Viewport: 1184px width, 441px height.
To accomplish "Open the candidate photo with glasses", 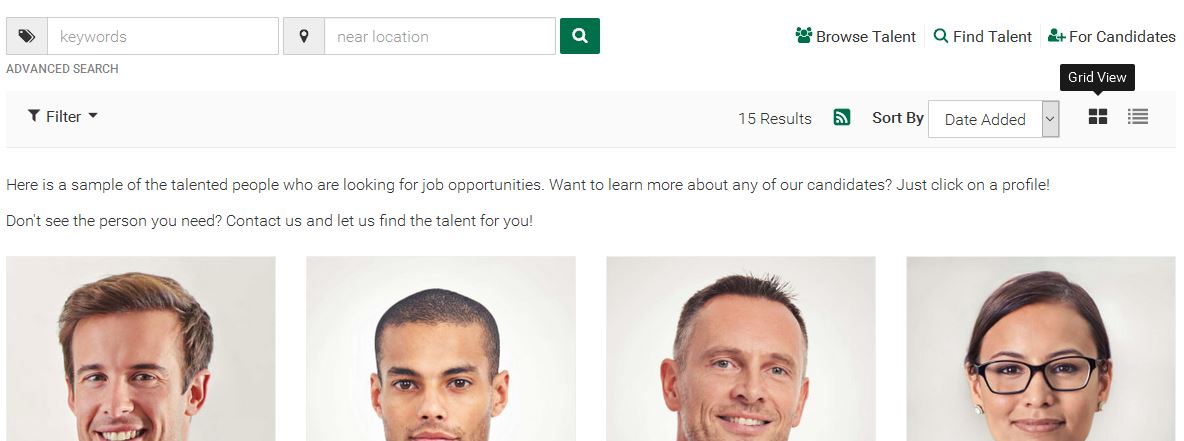I will 1041,349.
